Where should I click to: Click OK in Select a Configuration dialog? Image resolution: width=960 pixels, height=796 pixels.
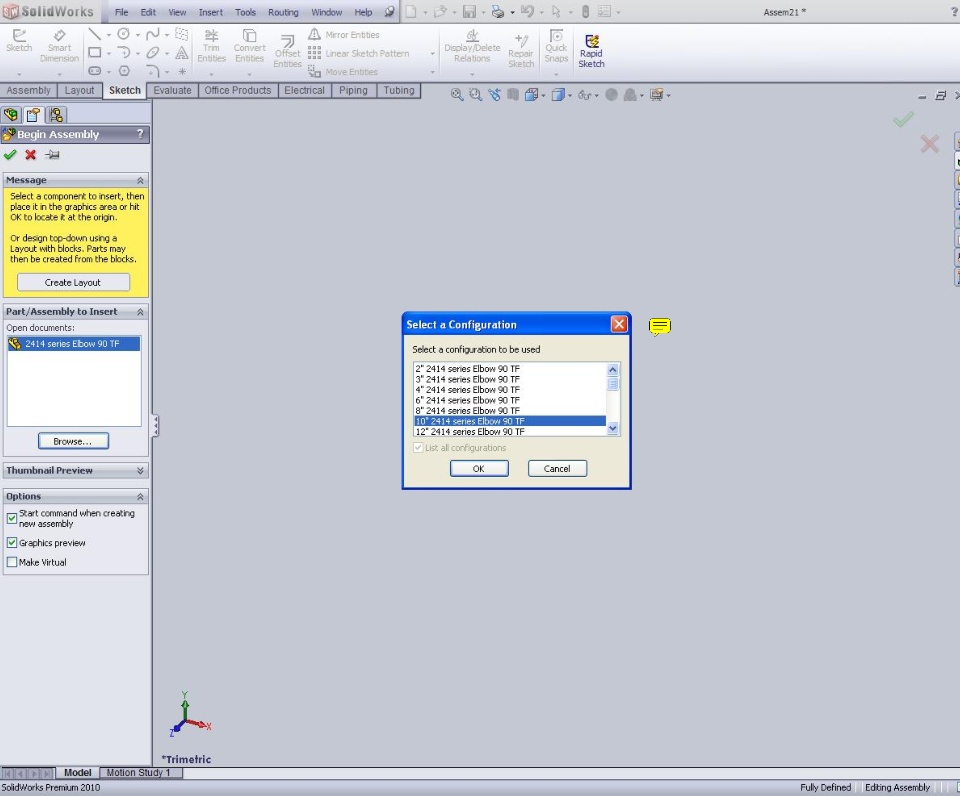tap(479, 468)
